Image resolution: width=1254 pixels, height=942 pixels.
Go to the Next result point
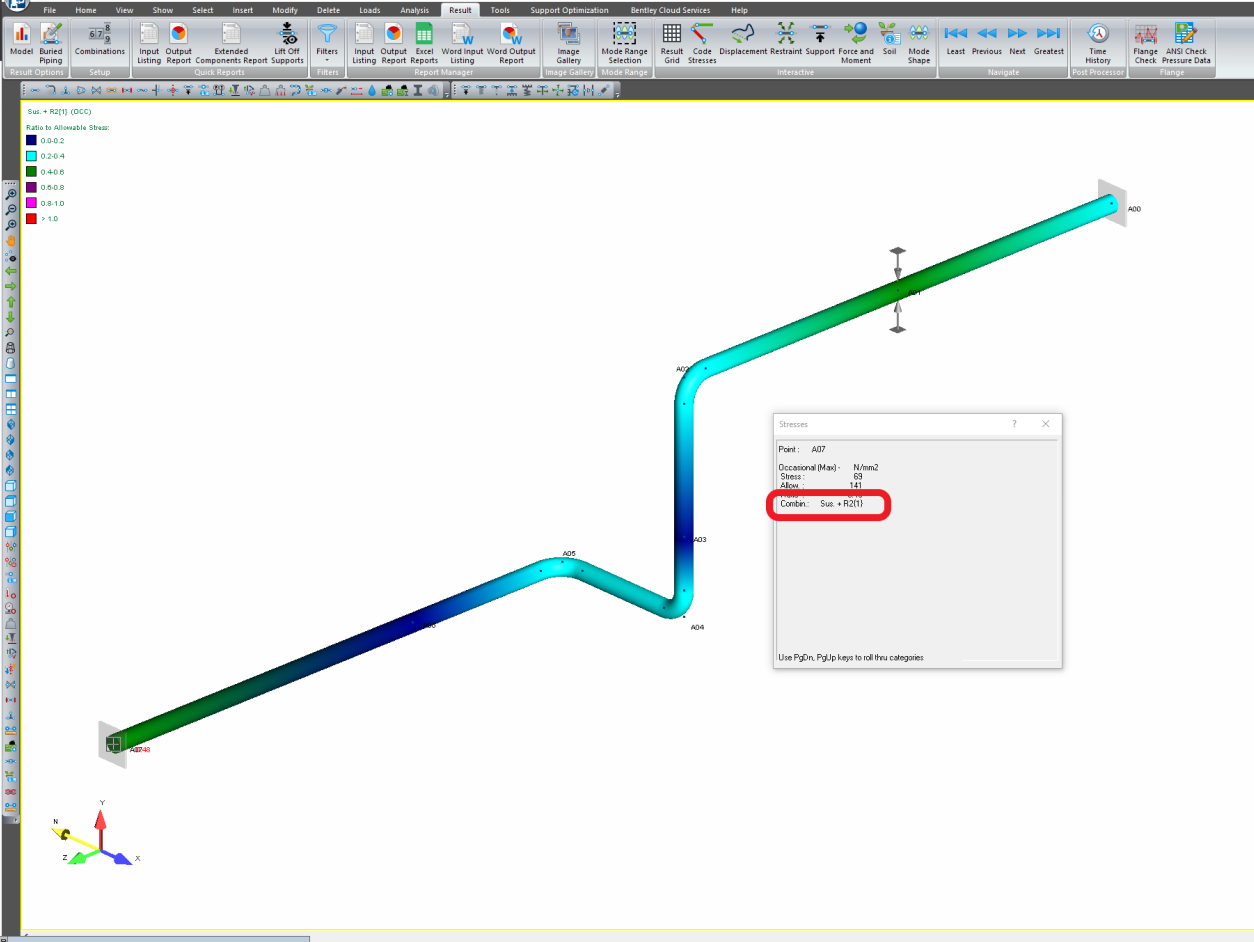tap(1017, 43)
